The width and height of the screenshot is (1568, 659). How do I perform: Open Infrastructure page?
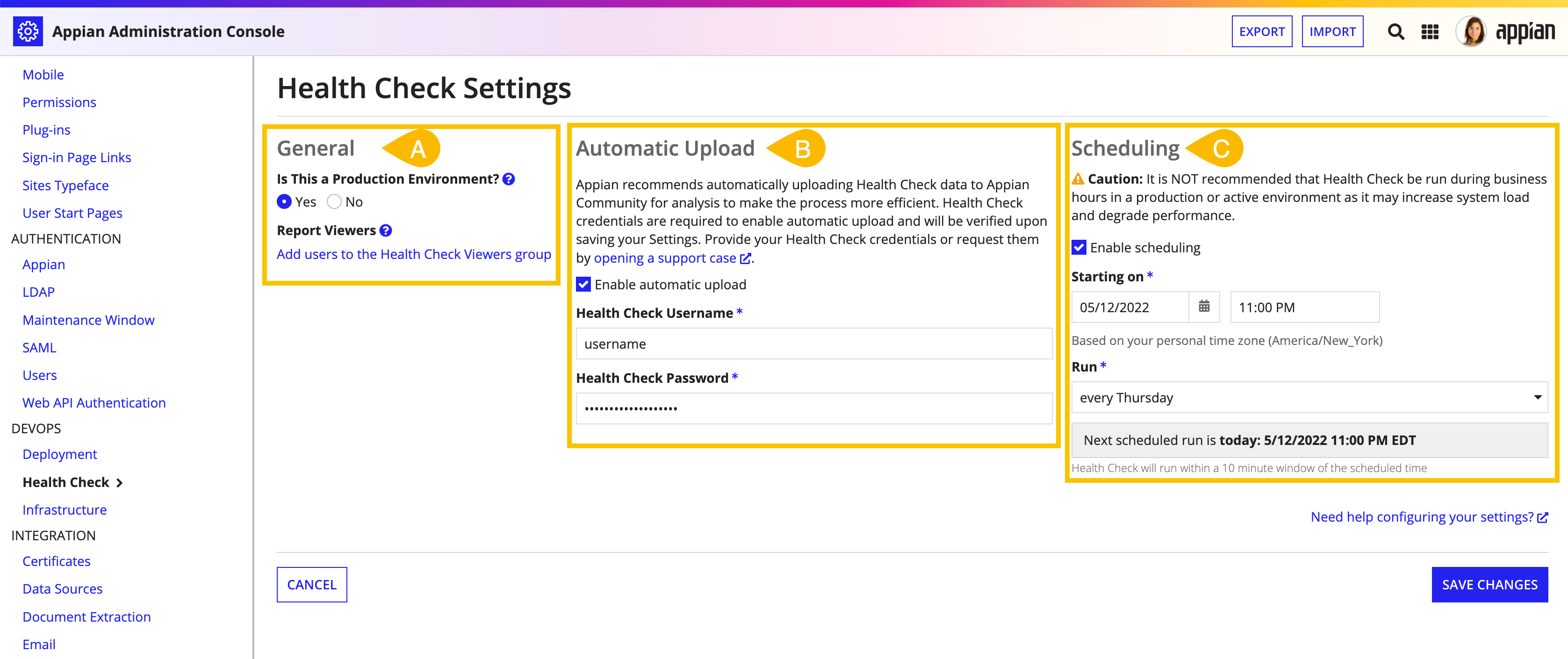65,510
